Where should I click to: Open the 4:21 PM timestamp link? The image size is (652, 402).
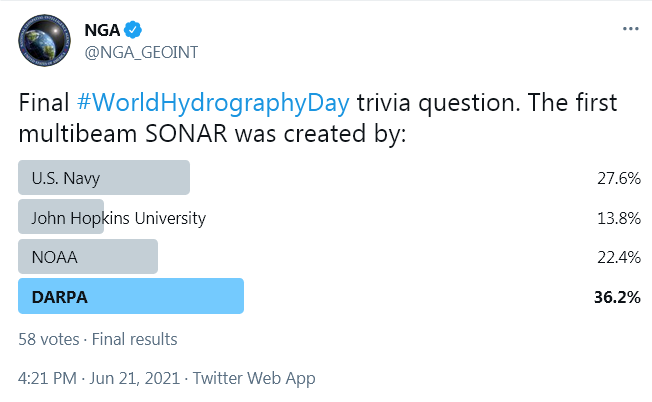pos(47,378)
